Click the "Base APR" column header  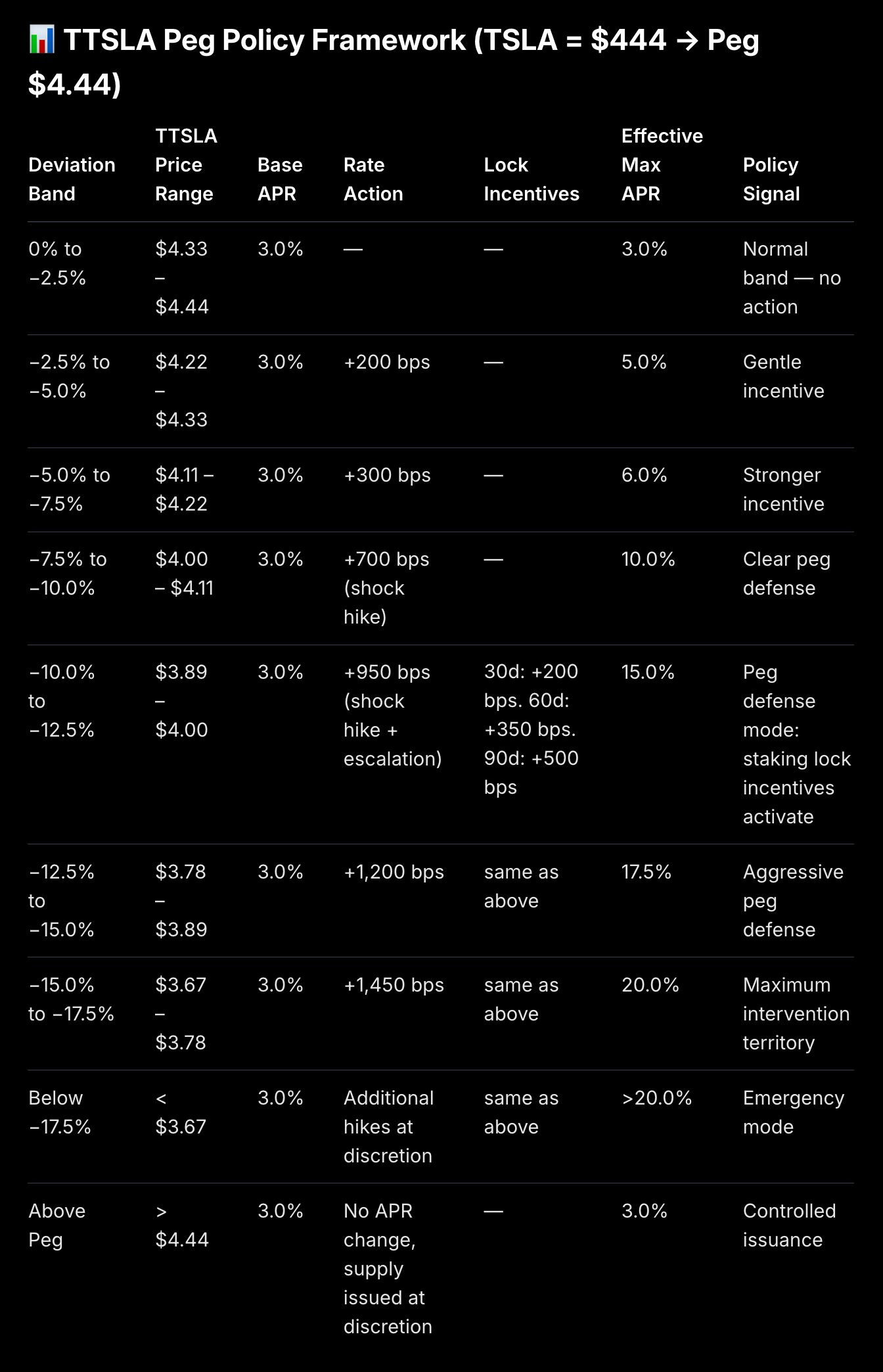280,179
